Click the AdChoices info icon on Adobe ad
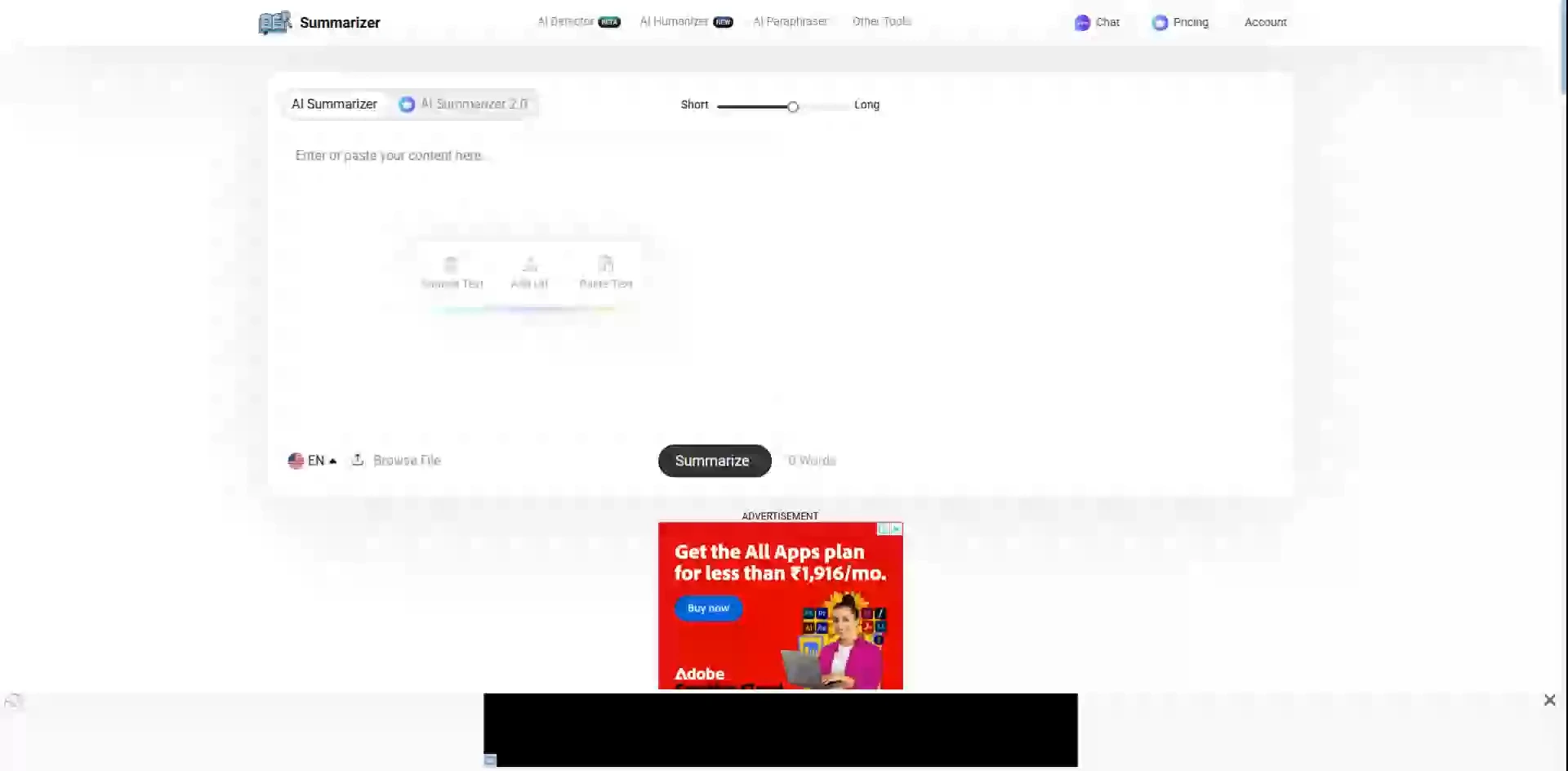The height and width of the screenshot is (771, 1568). (884, 529)
